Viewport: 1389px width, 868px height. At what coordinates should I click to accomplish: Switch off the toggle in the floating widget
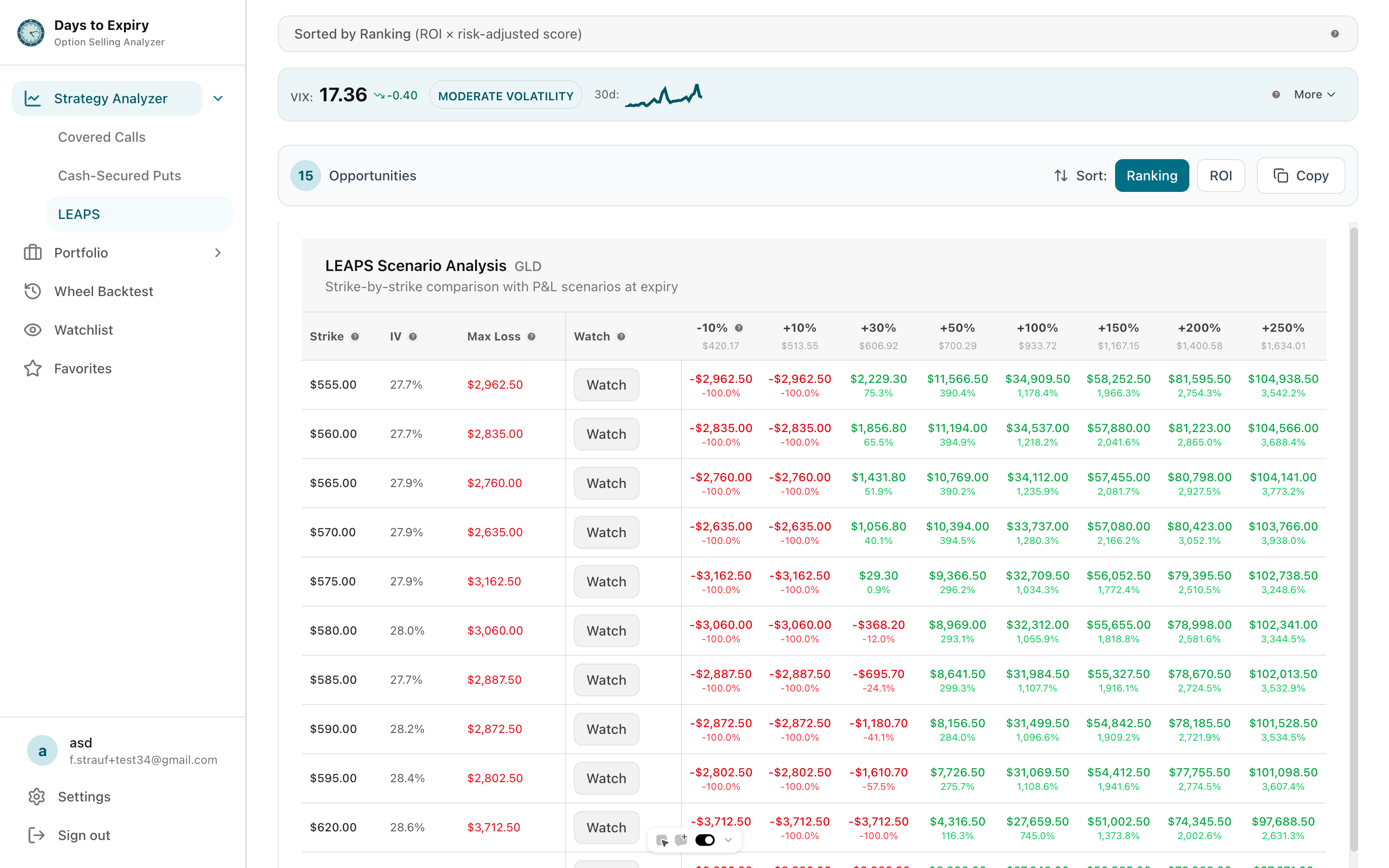705,839
